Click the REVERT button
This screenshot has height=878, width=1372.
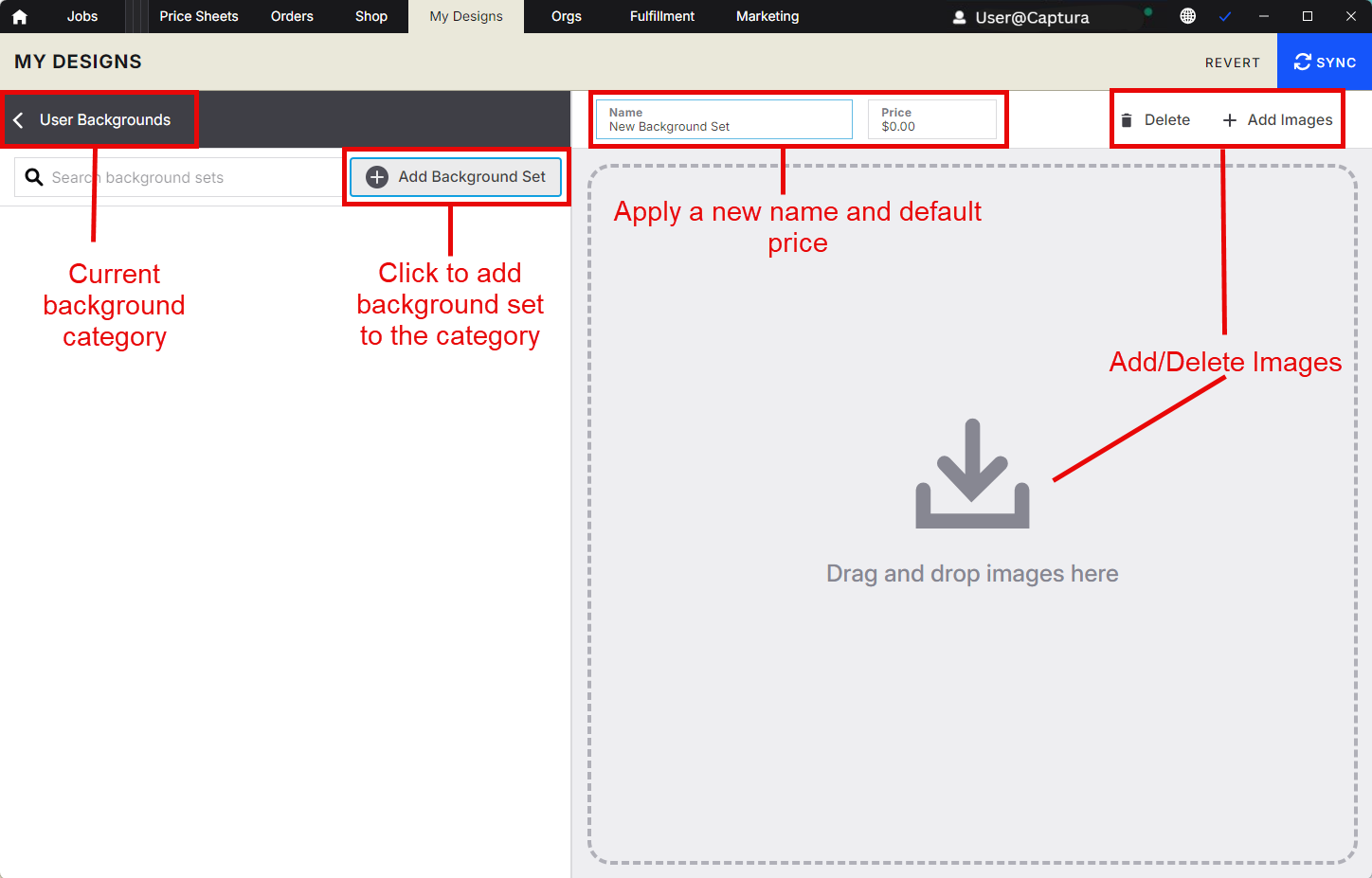click(1233, 63)
